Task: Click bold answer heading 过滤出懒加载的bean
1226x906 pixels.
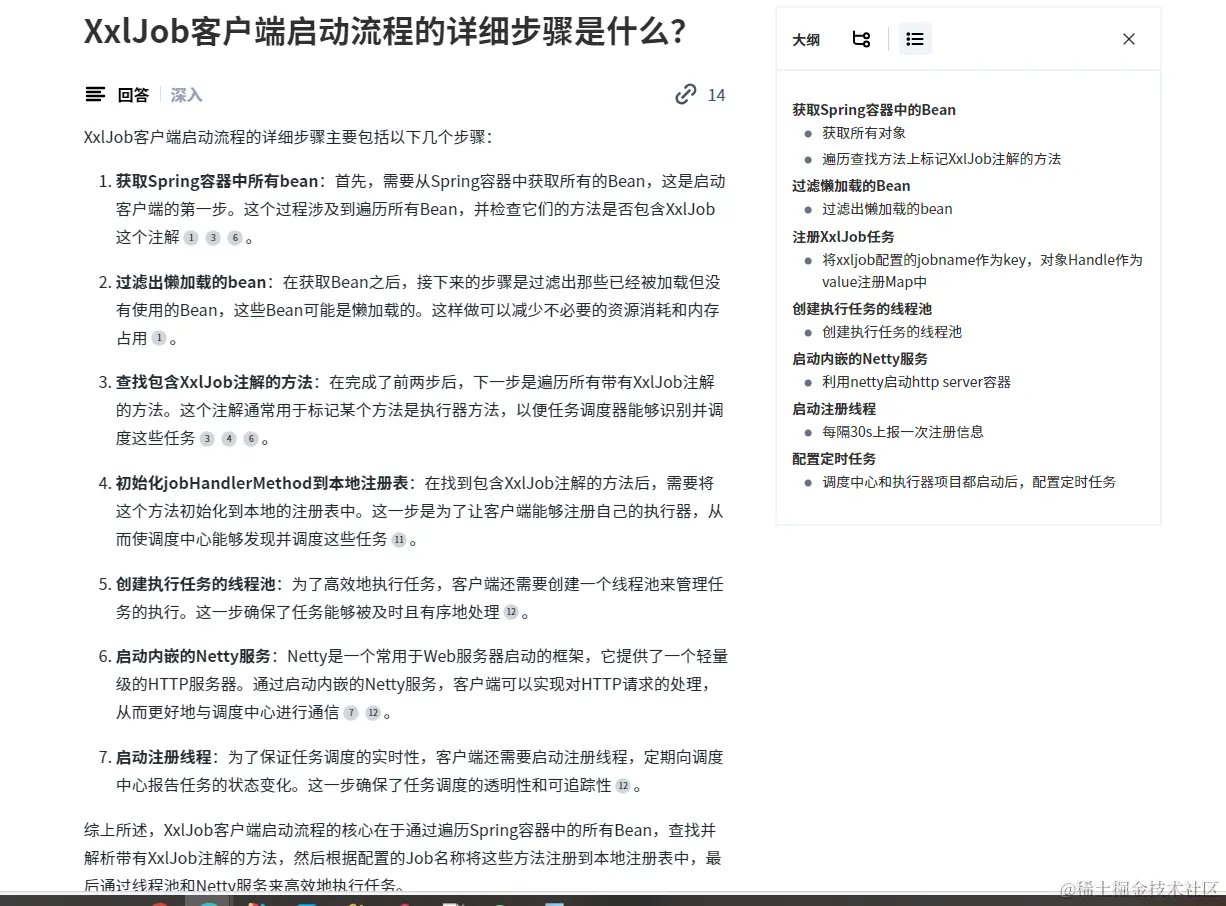Action: [191, 282]
